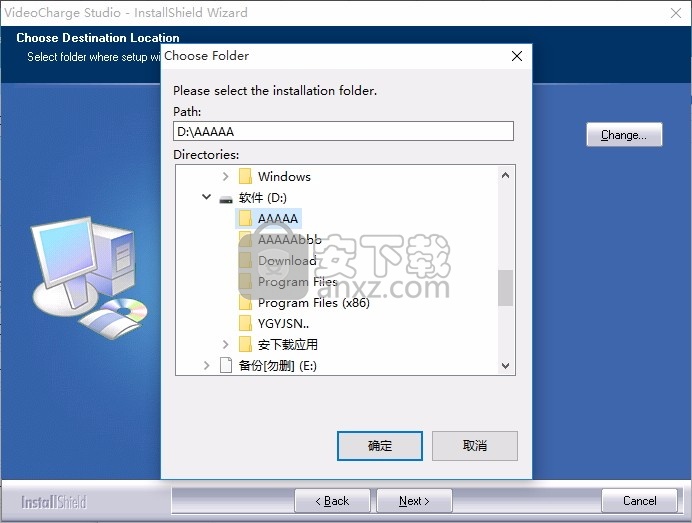Choose the YGYJSN.. directory label

pos(283,324)
